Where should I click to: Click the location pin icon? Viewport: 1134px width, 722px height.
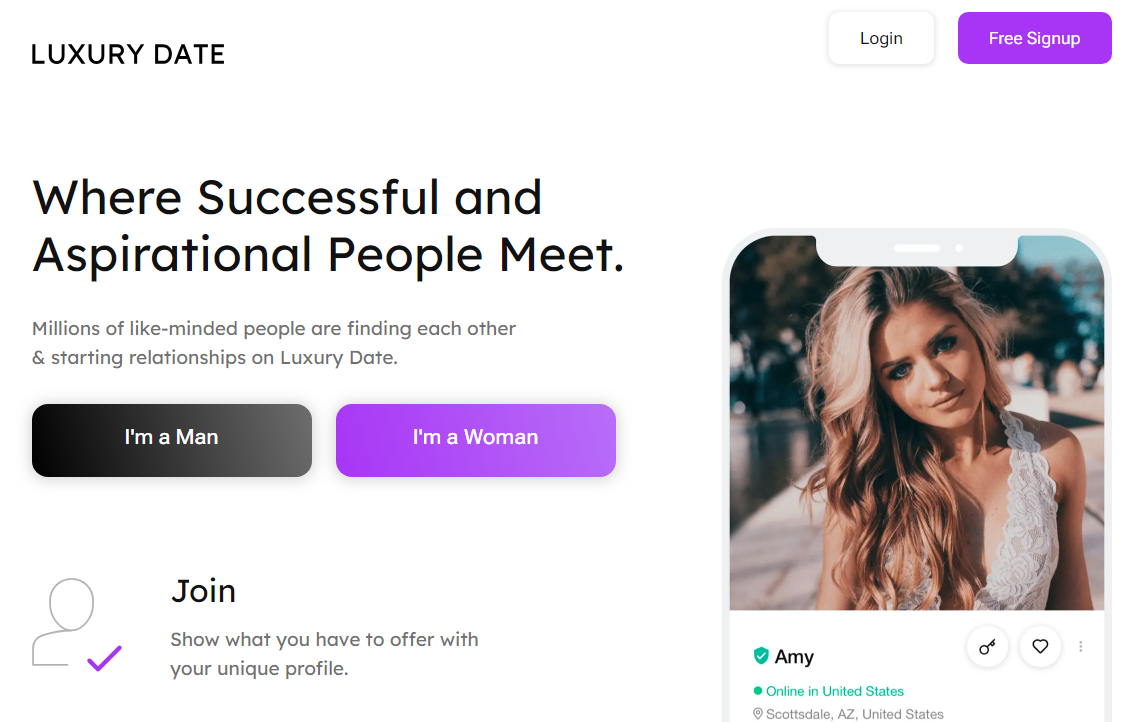[758, 714]
